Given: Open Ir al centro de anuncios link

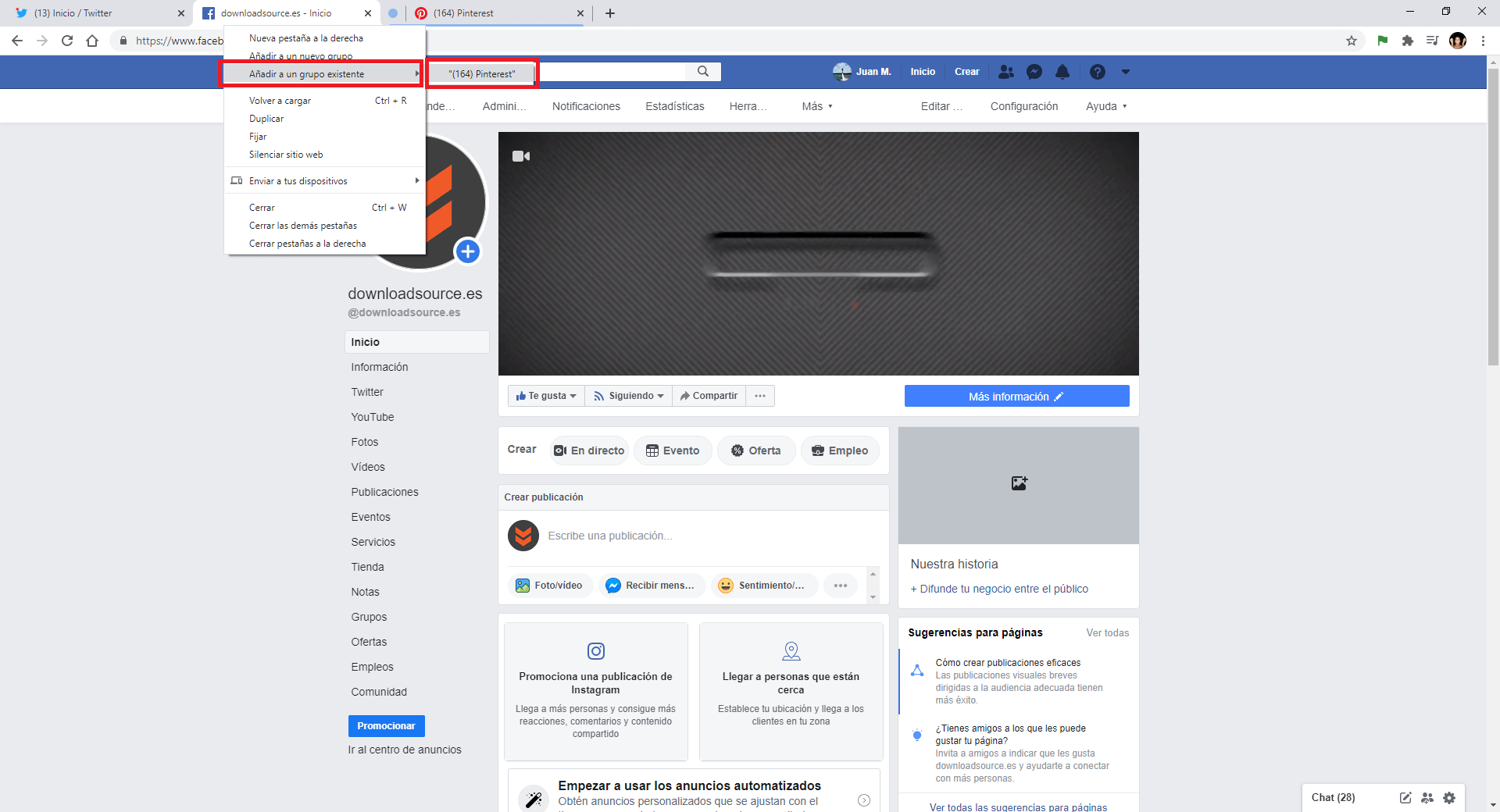Looking at the screenshot, I should tap(405, 750).
